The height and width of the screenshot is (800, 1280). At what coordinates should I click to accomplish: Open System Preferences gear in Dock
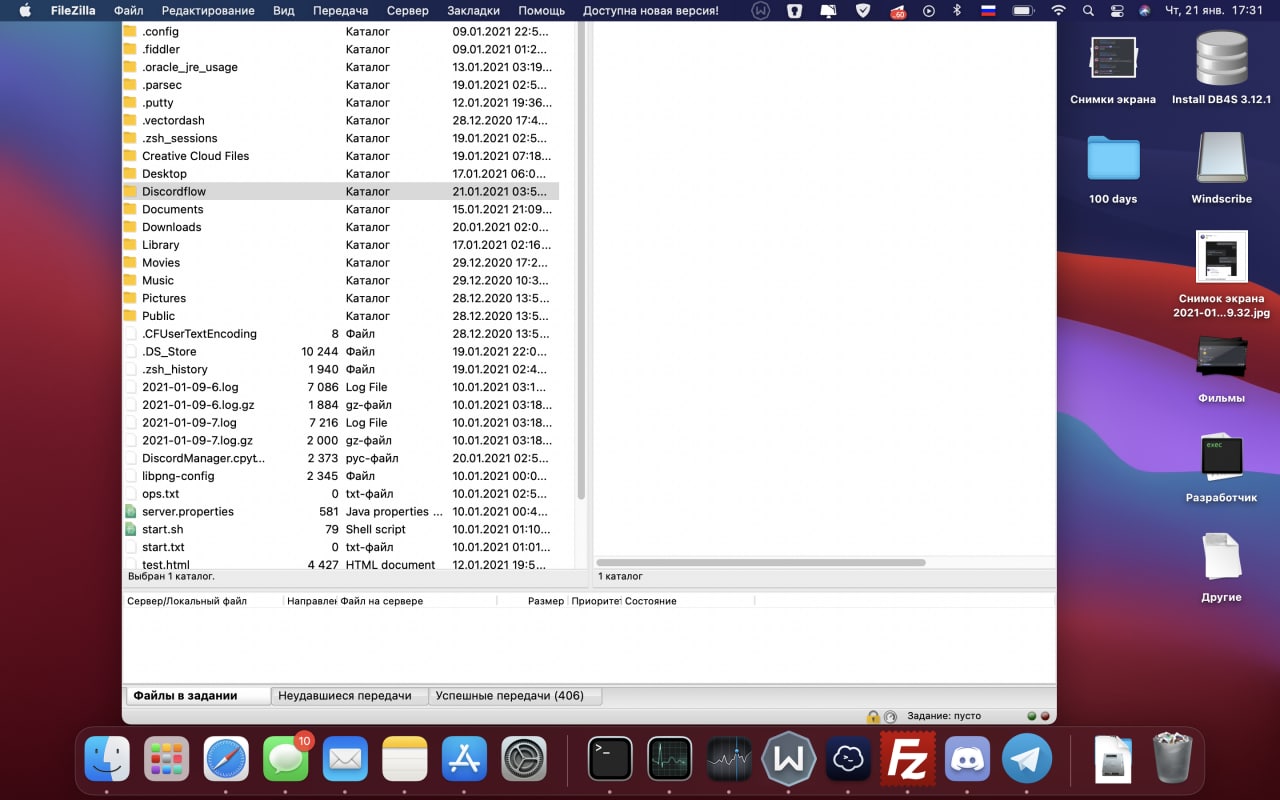[x=524, y=759]
